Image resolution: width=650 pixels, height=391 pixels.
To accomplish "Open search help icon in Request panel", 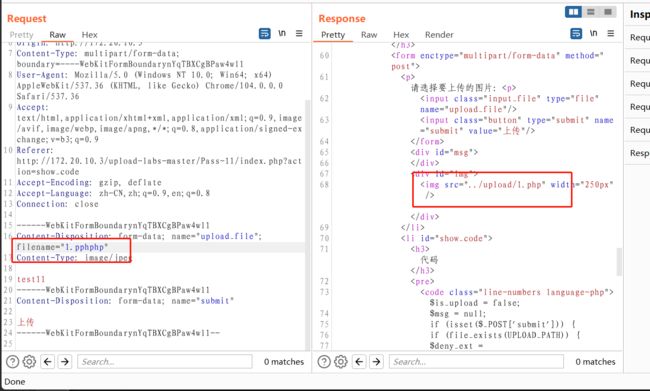I will pos(12,362).
